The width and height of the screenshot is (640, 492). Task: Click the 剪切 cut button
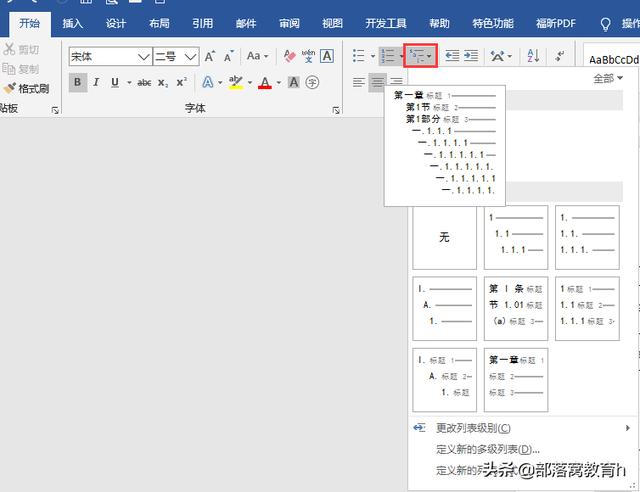21,49
